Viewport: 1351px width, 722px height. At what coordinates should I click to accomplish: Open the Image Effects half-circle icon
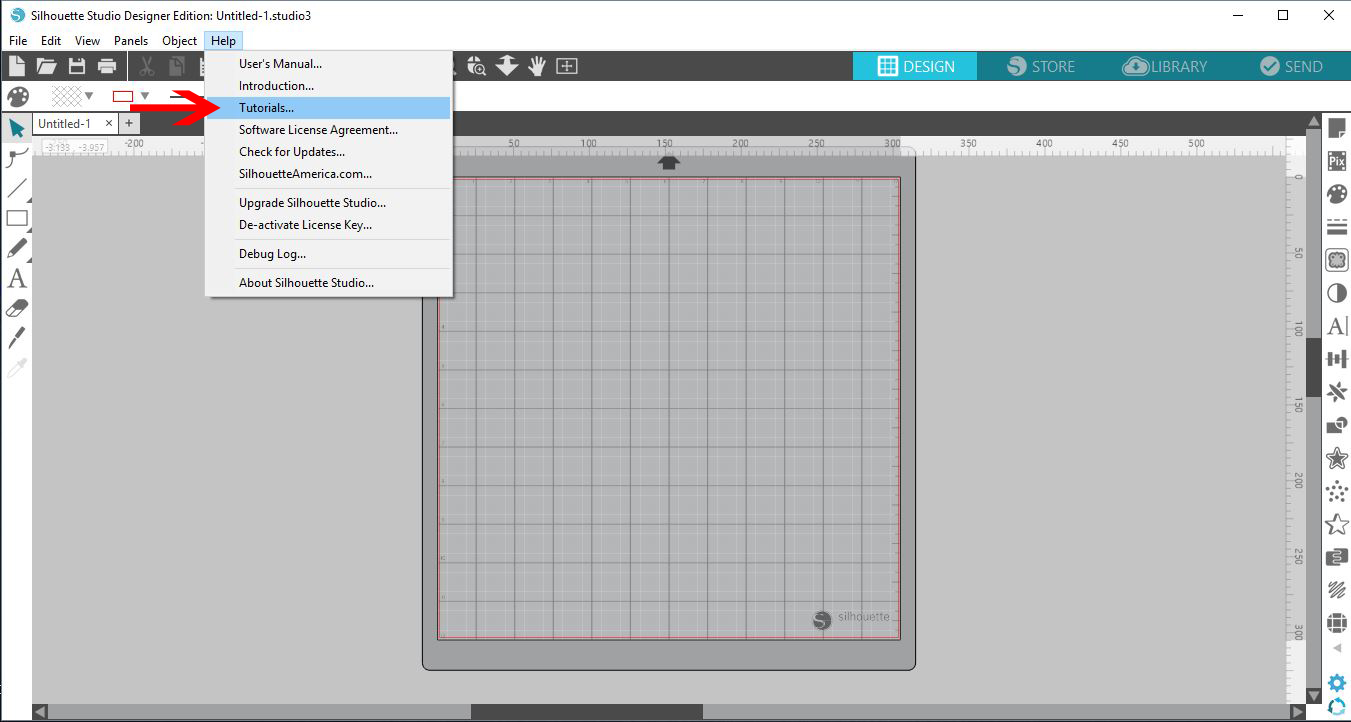(x=1336, y=293)
